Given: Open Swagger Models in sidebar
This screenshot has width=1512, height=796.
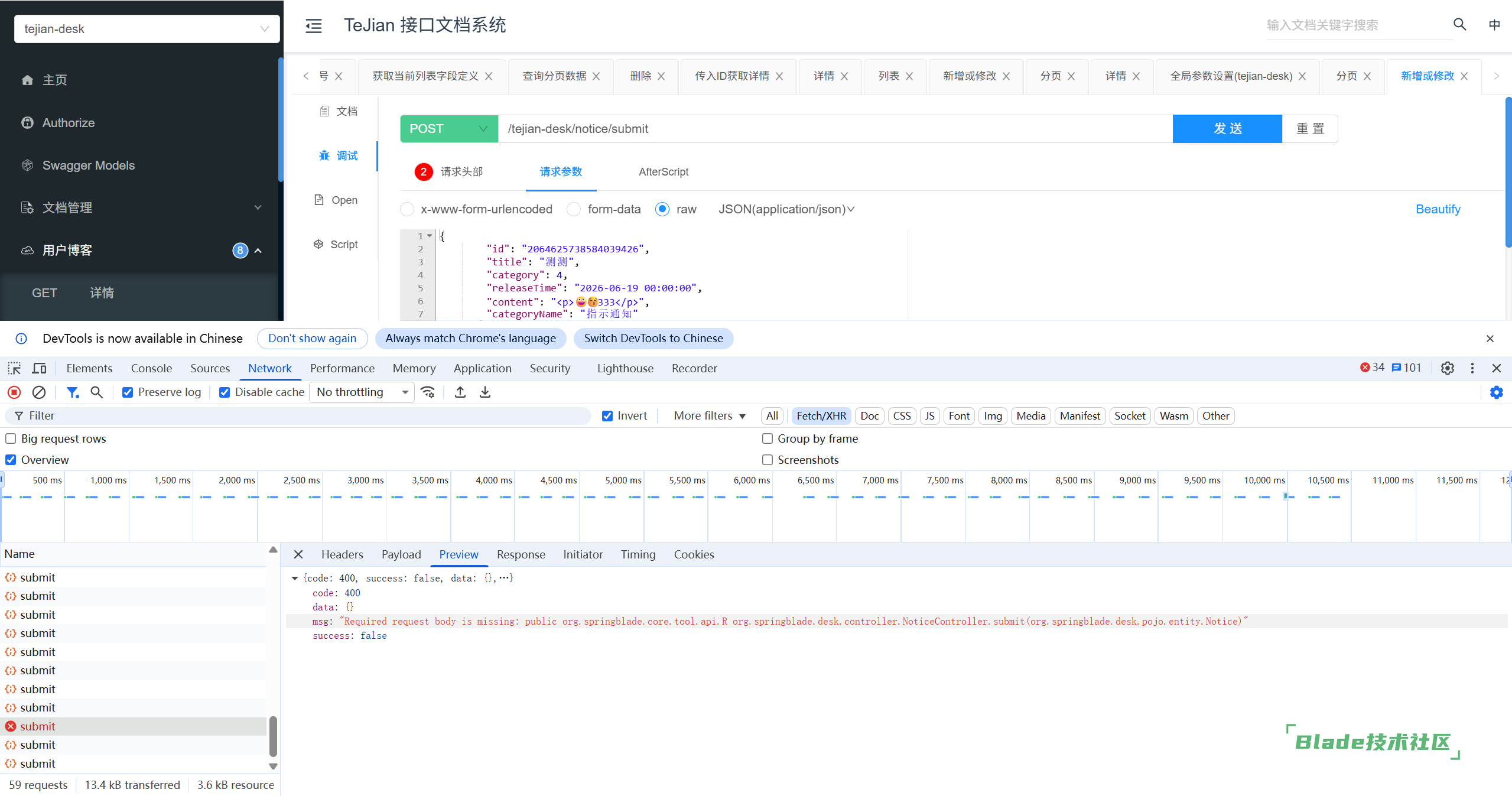Looking at the screenshot, I should point(88,165).
